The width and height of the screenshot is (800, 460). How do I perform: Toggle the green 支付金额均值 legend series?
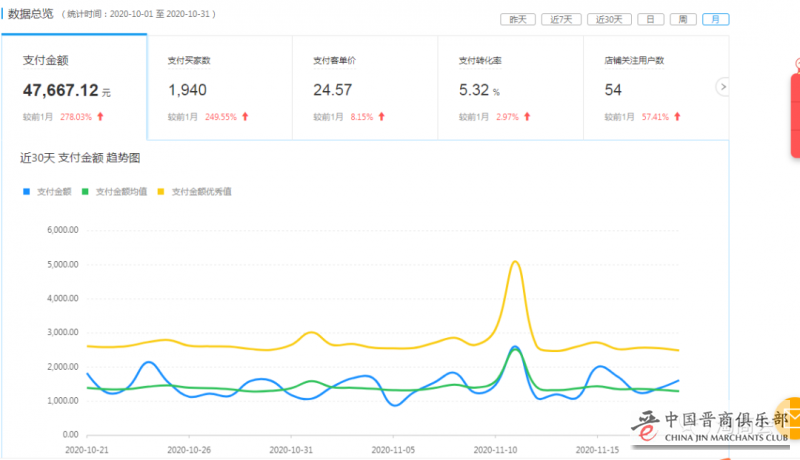point(118,191)
